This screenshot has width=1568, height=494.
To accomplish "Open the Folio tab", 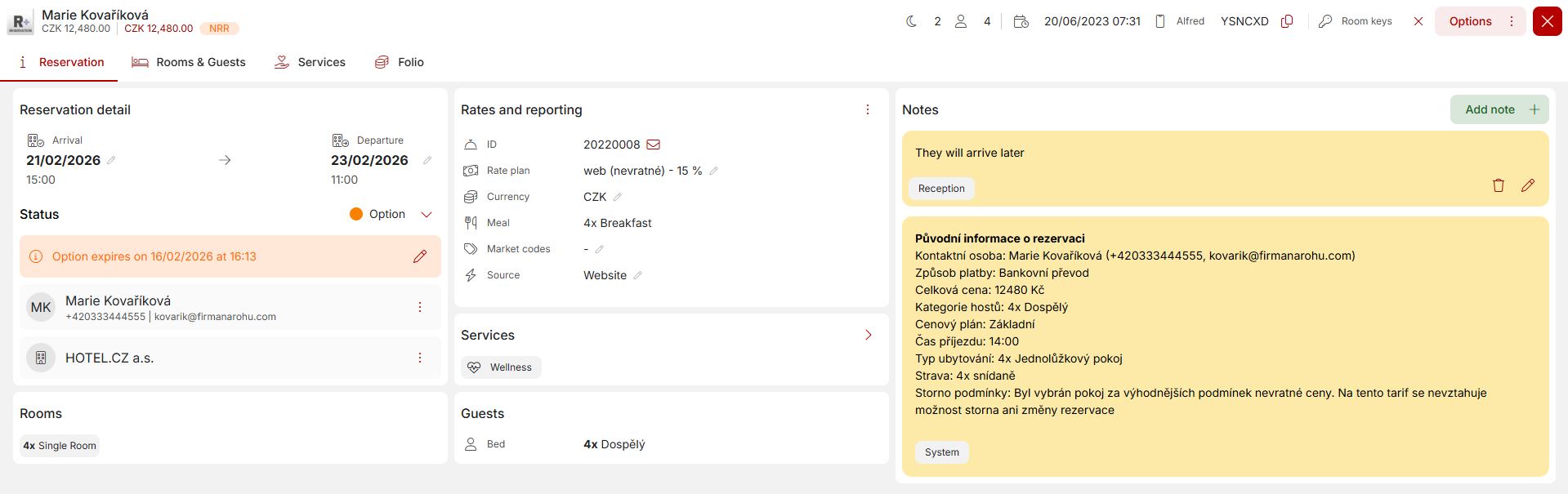I will pos(400,62).
